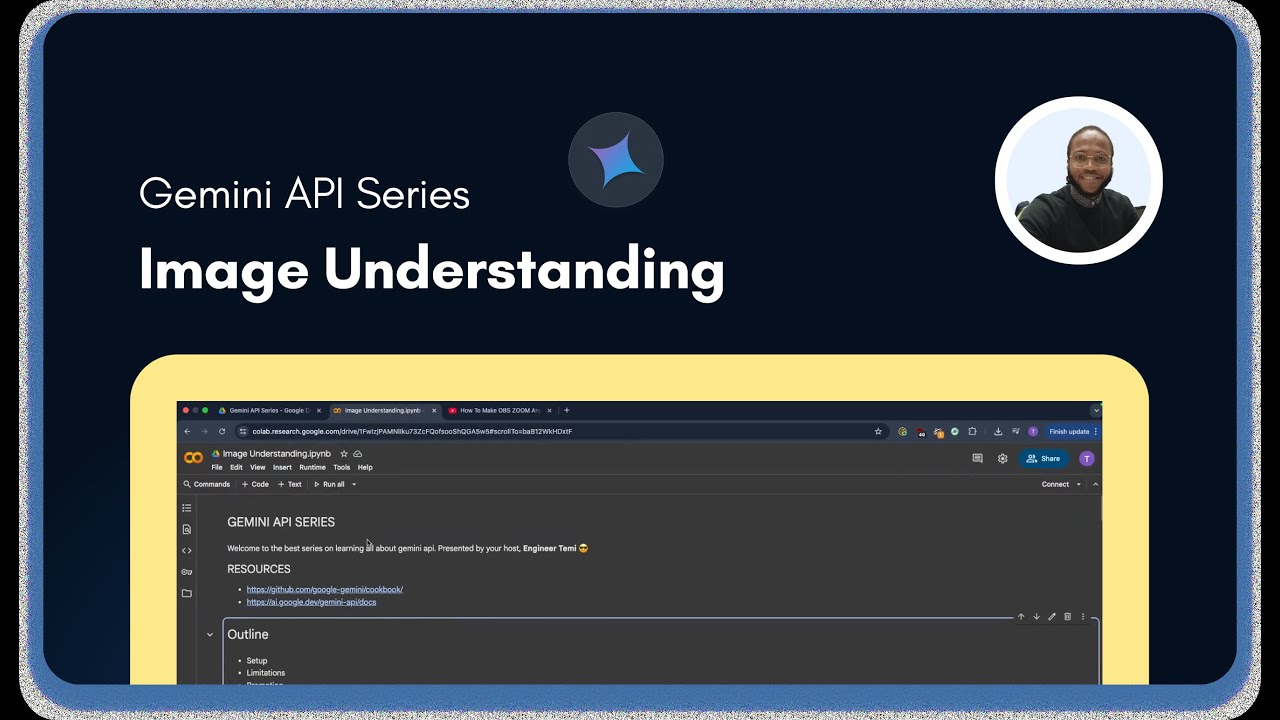This screenshot has width=1280, height=720.
Task: Open the ai.google.dev gemini-api docs link
Action: tap(311, 602)
